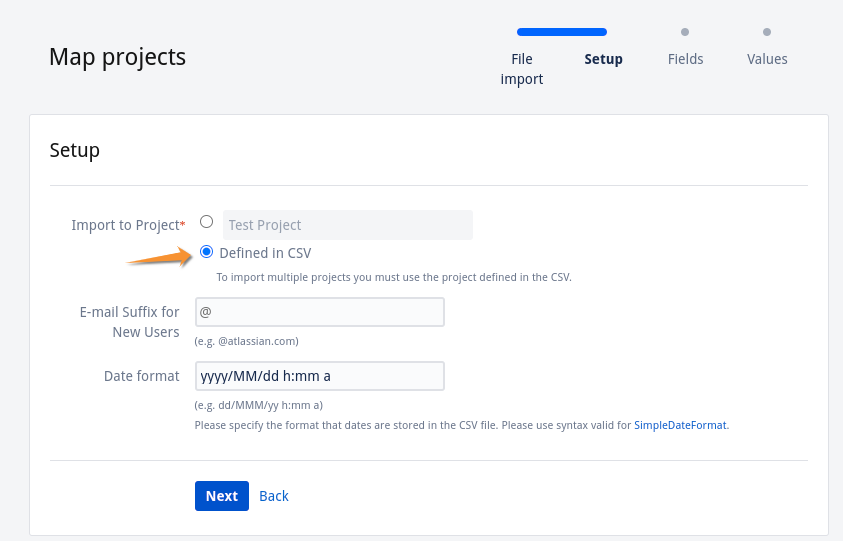The image size is (843, 541).
Task: Click the "Defined in CSV" label text
Action: click(265, 253)
